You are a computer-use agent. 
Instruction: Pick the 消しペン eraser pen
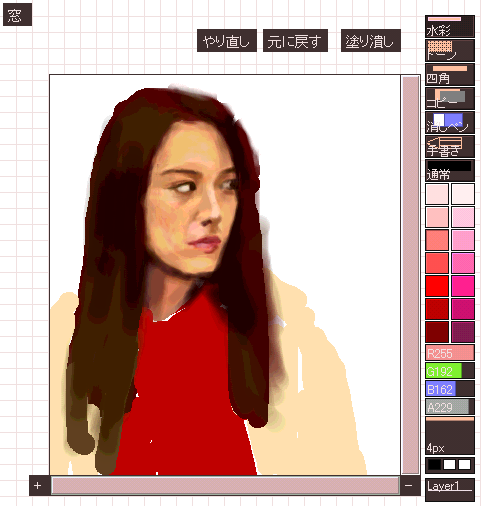450,123
